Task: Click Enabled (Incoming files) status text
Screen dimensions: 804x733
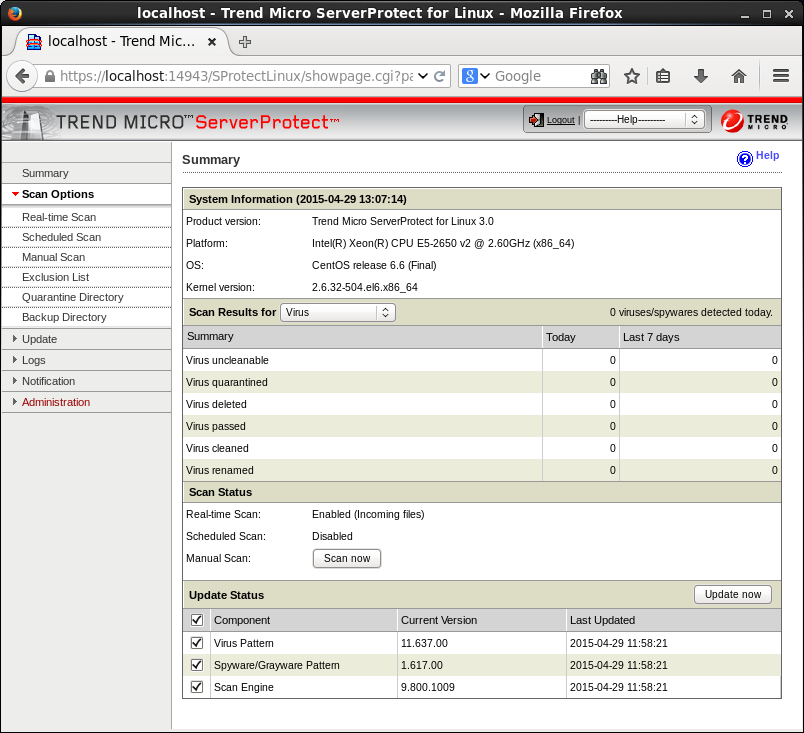Action: [368, 514]
